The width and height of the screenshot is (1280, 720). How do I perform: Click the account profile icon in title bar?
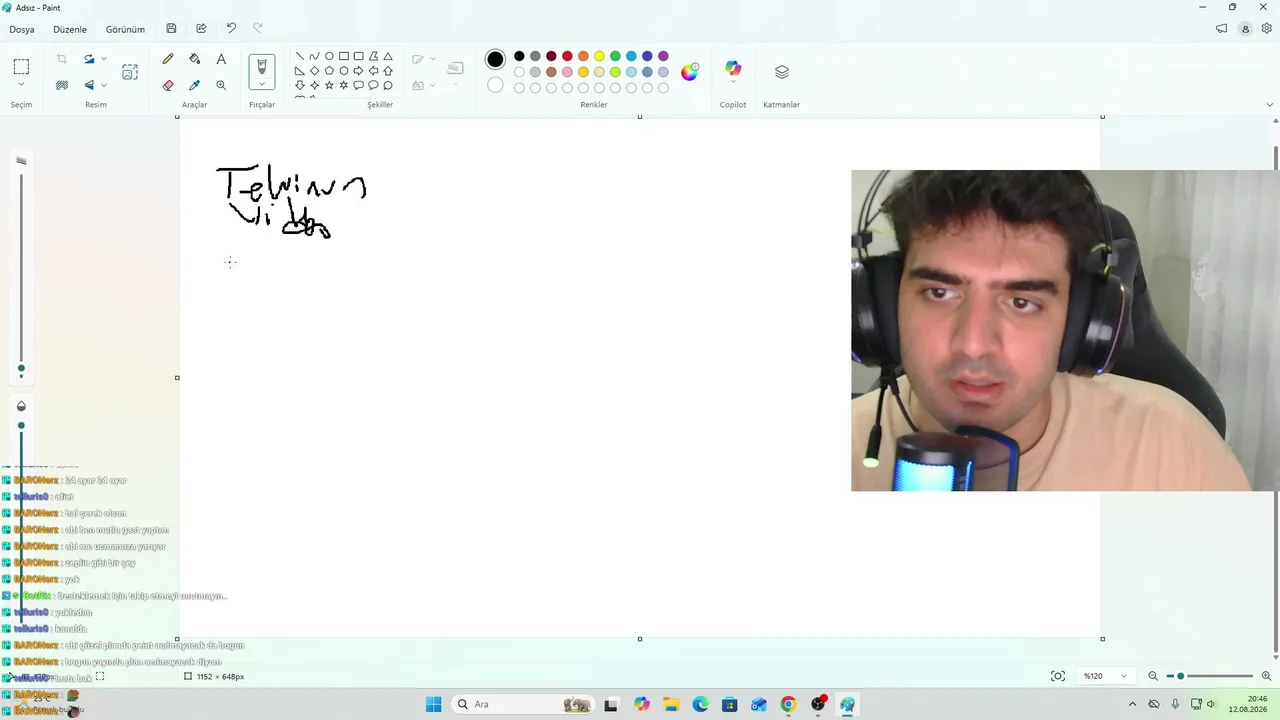tap(1245, 29)
